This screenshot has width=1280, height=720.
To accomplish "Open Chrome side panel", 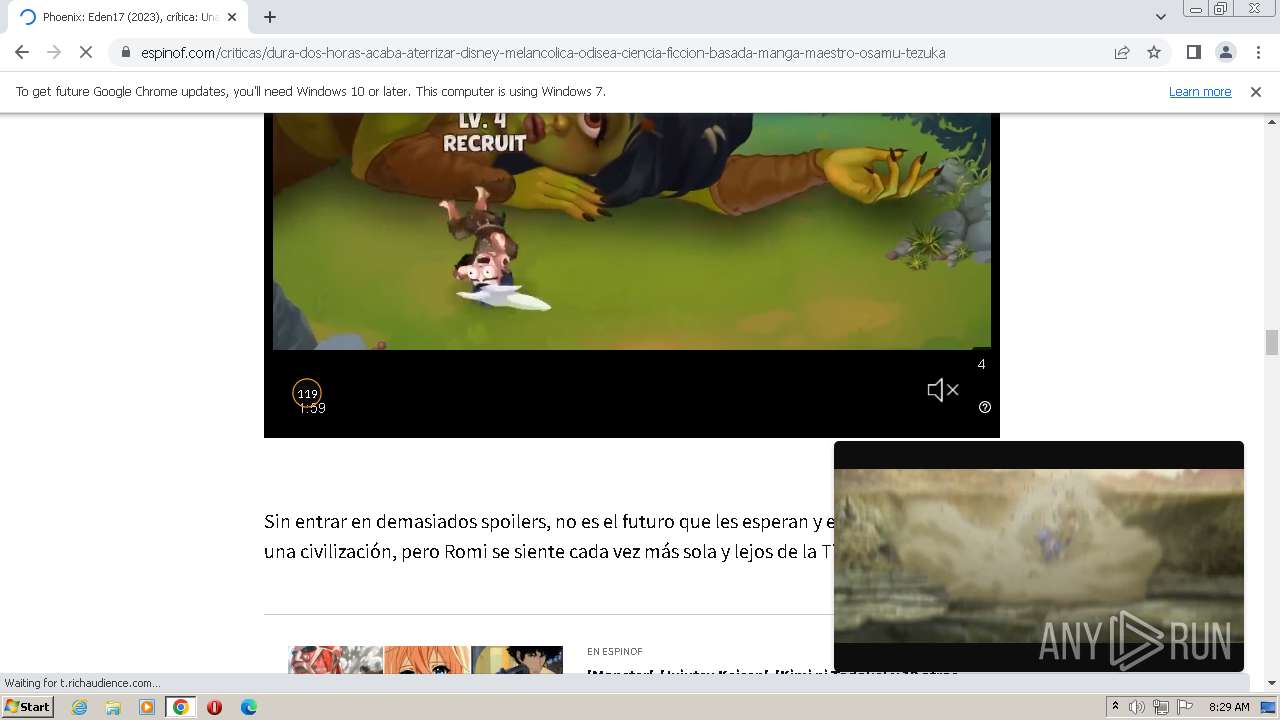I will tap(1193, 52).
